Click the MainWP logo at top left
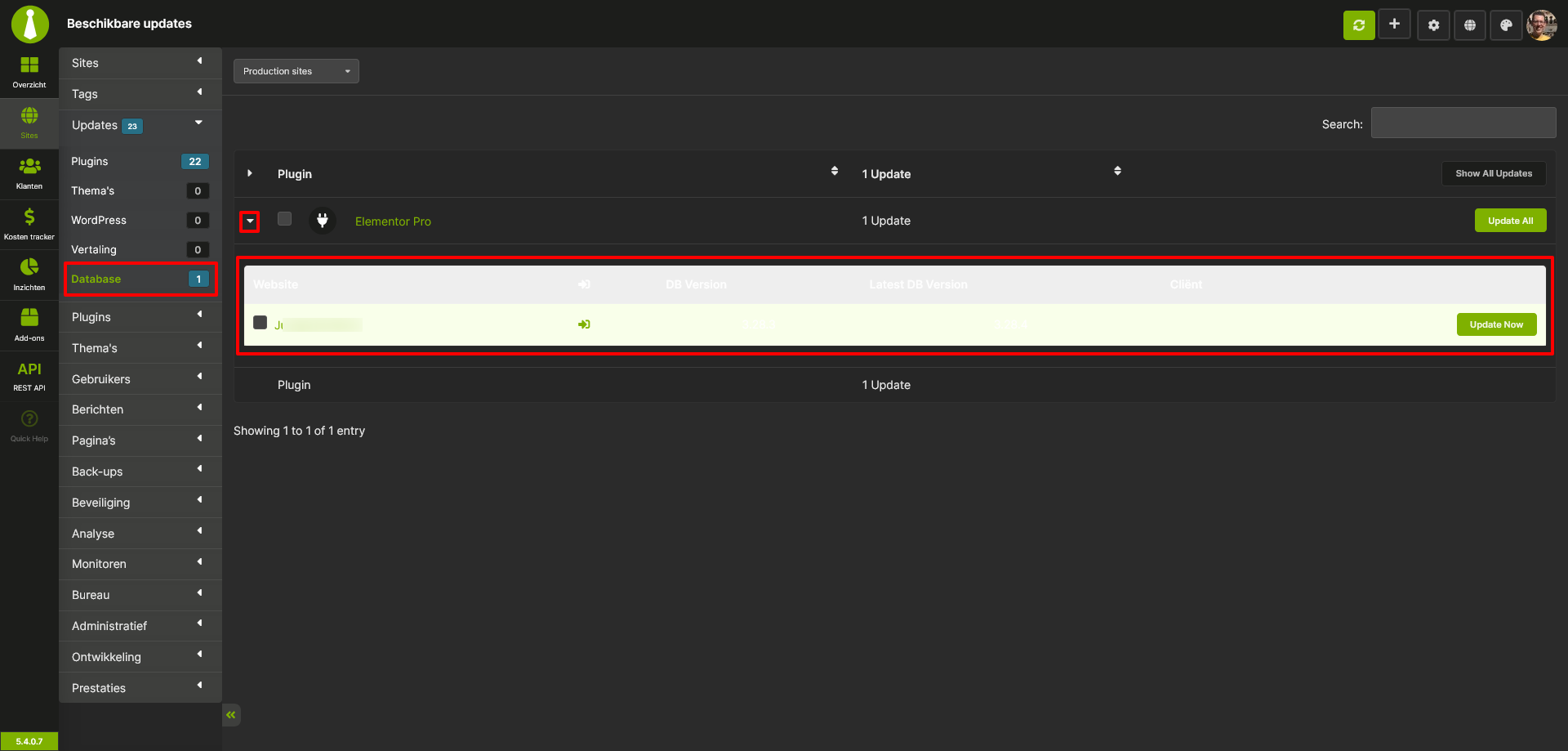Viewport: 1568px width, 751px height. 30,24
